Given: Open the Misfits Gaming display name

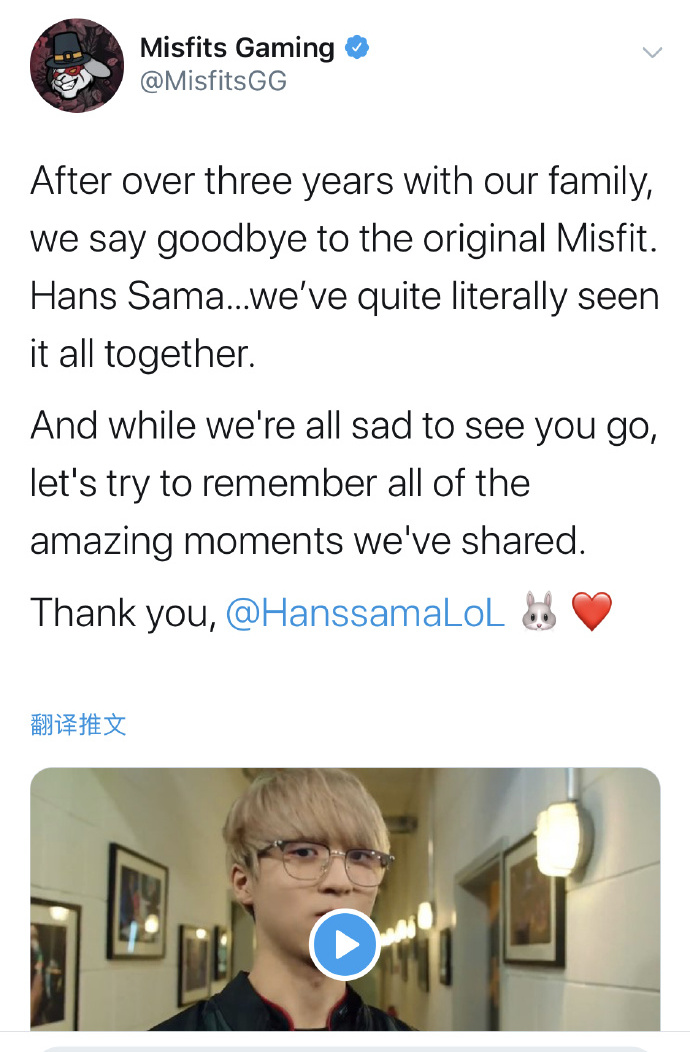Looking at the screenshot, I should tap(237, 48).
